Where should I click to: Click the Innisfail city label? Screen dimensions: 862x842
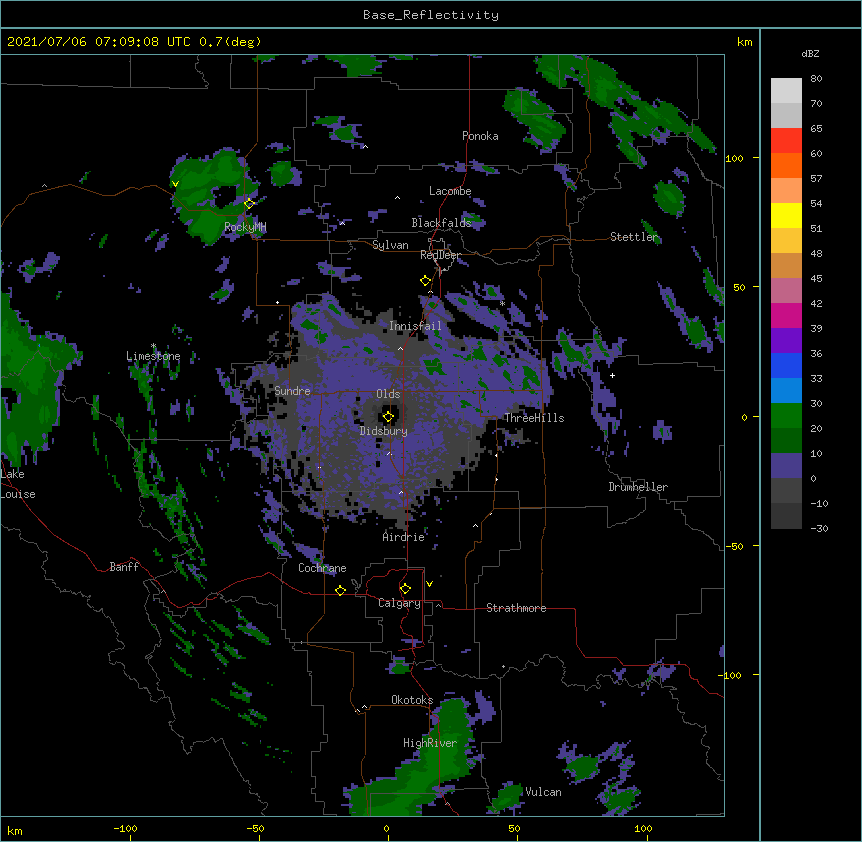[x=415, y=326]
